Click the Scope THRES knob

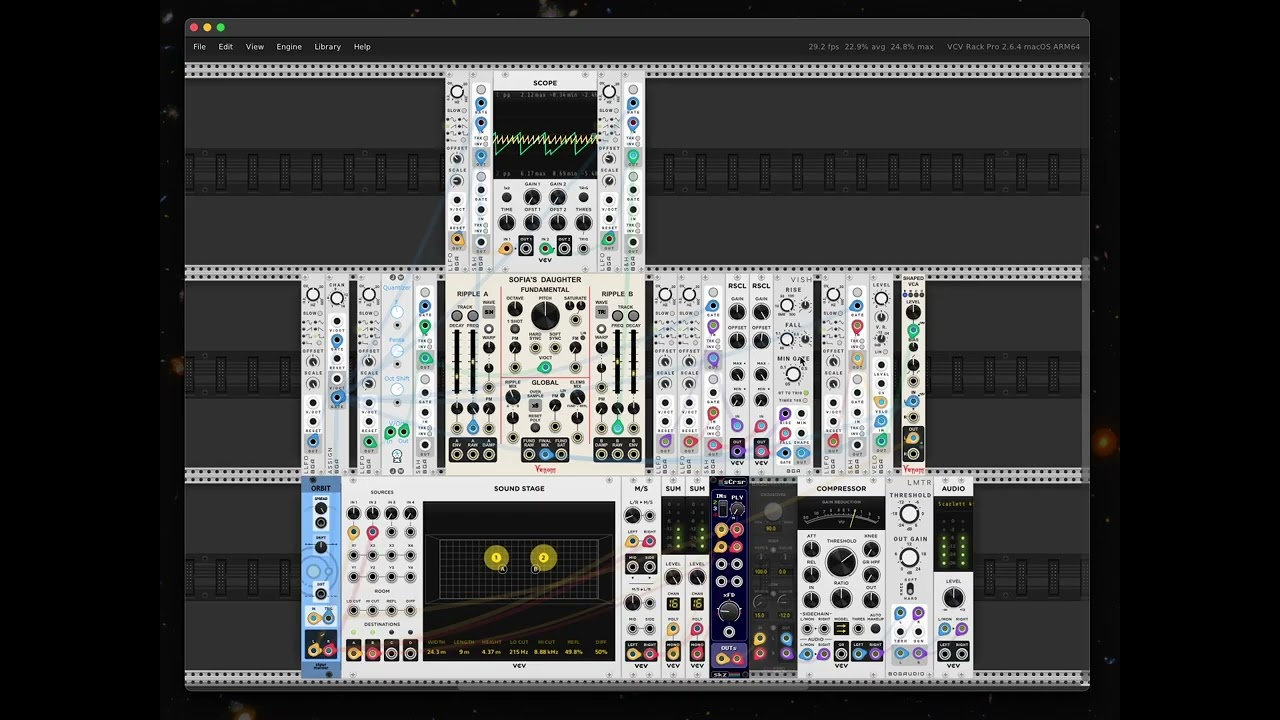583,223
